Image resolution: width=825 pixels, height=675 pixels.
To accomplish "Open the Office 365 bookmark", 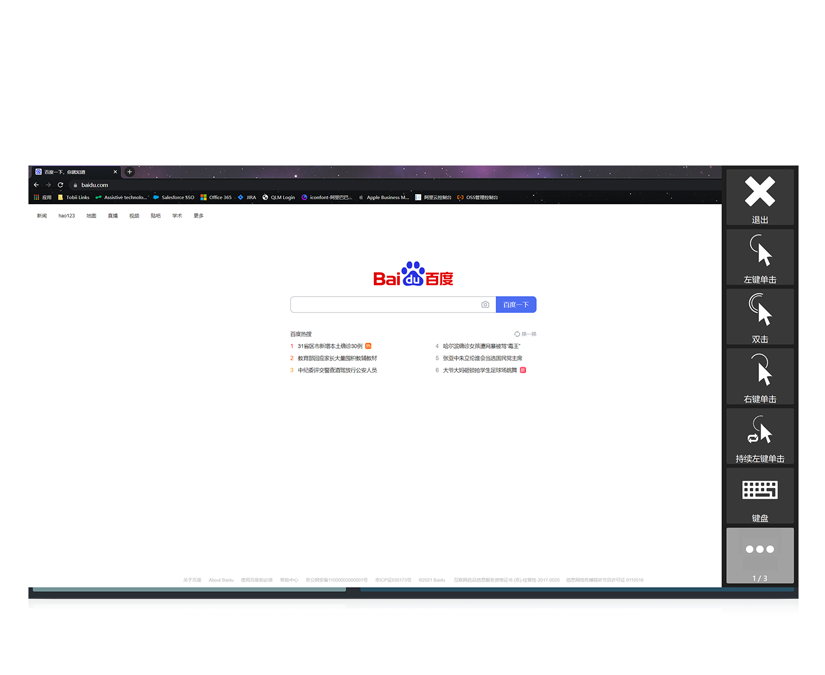I will [x=216, y=198].
